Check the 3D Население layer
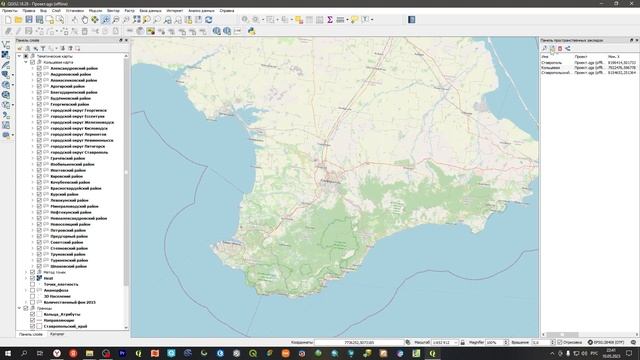This screenshot has height=360, width=640. tap(32, 296)
